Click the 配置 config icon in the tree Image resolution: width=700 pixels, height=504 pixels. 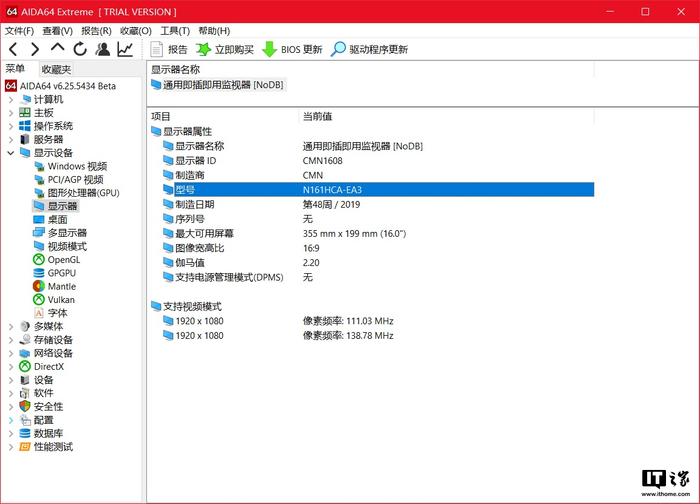25,420
